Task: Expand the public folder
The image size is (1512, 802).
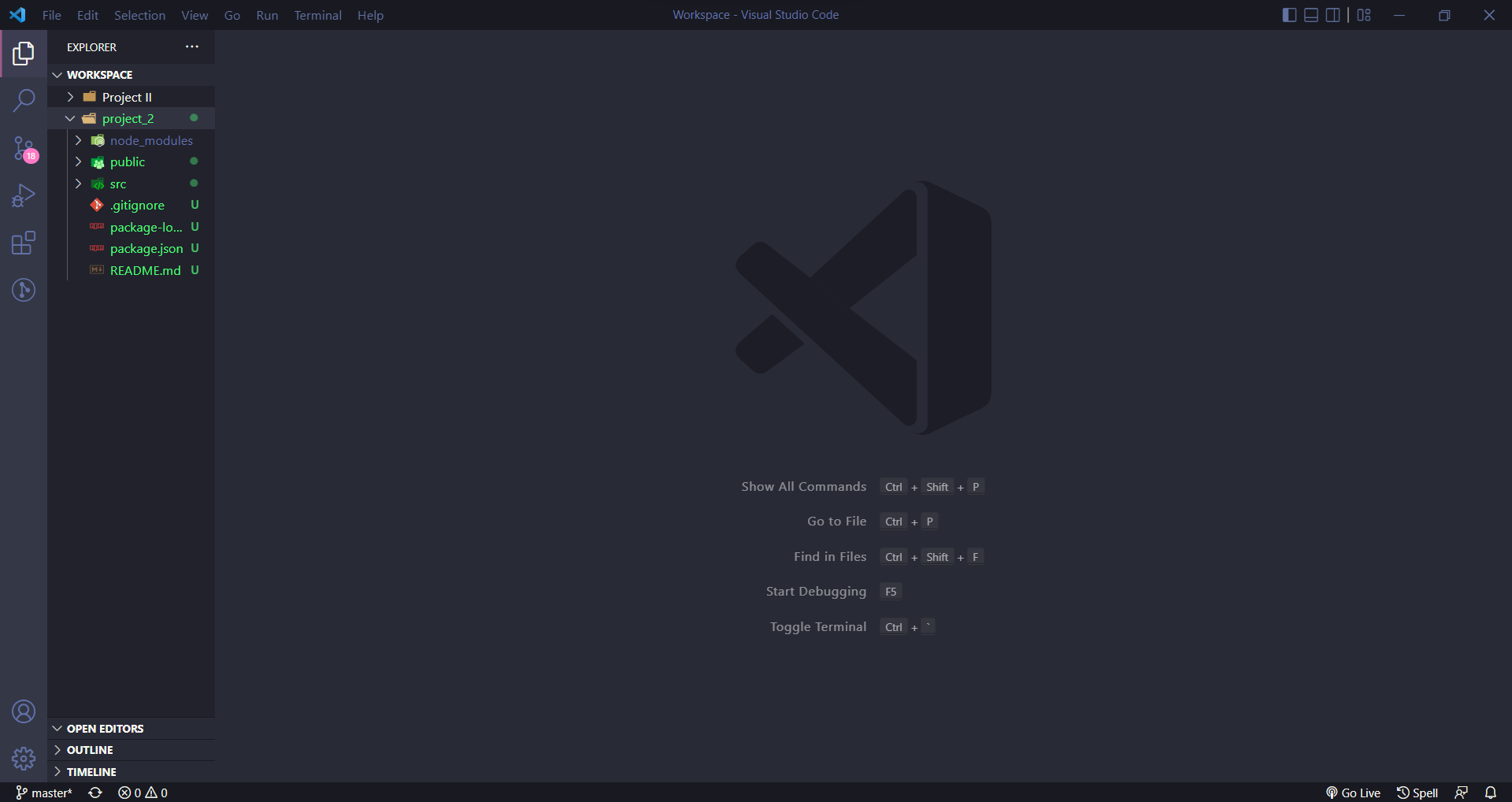Action: click(x=131, y=162)
